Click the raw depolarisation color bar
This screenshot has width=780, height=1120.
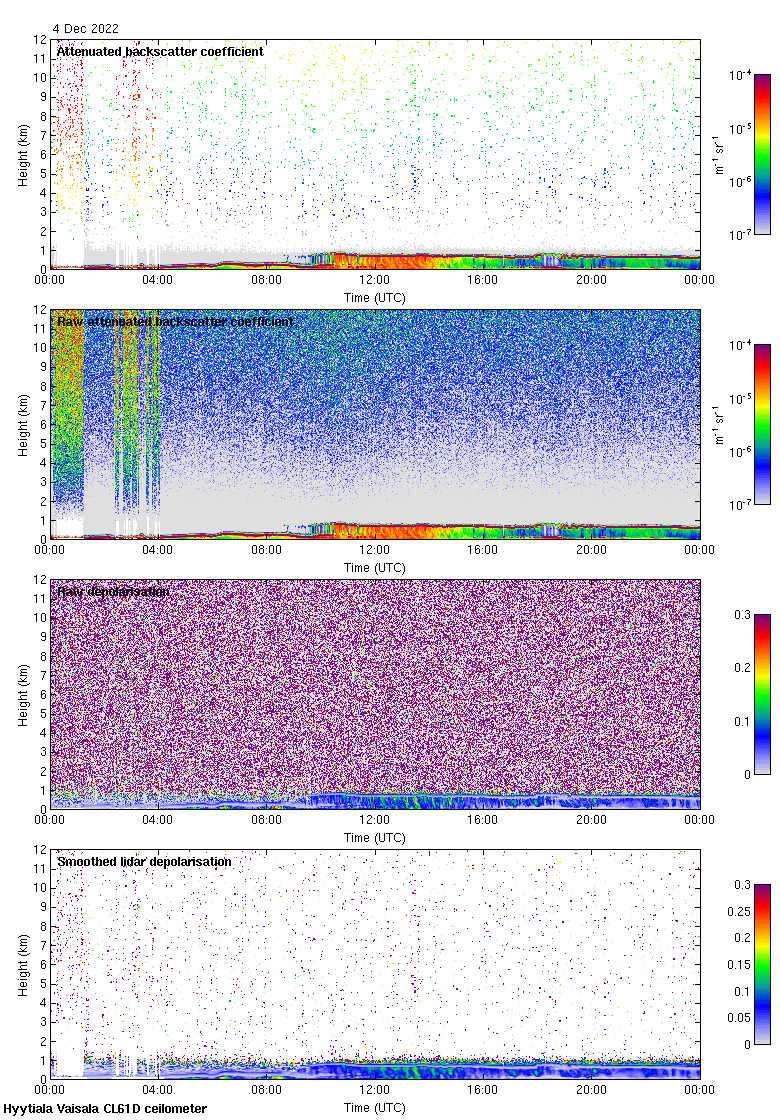pos(762,694)
